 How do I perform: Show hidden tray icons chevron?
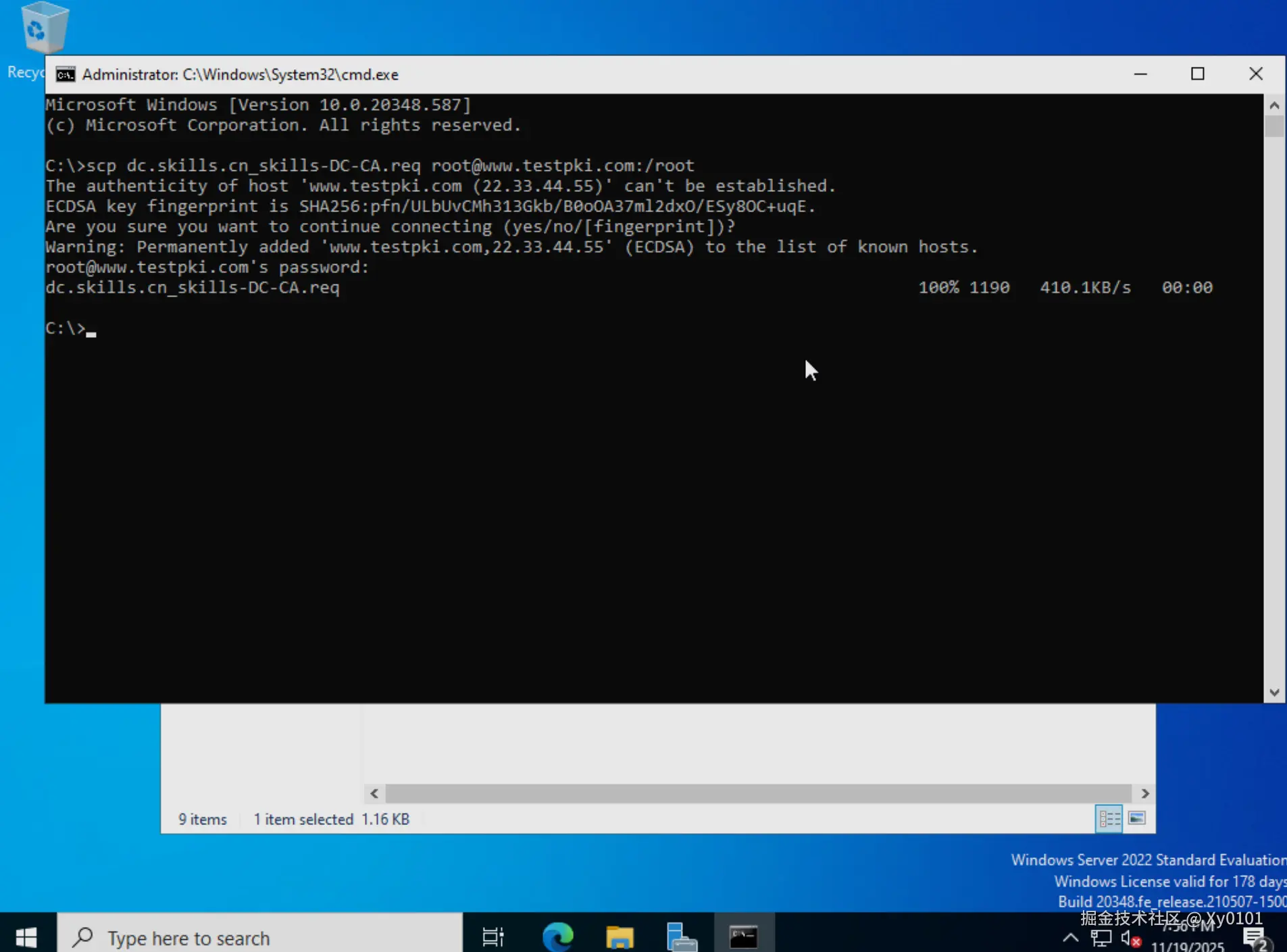pyautogui.click(x=1070, y=938)
